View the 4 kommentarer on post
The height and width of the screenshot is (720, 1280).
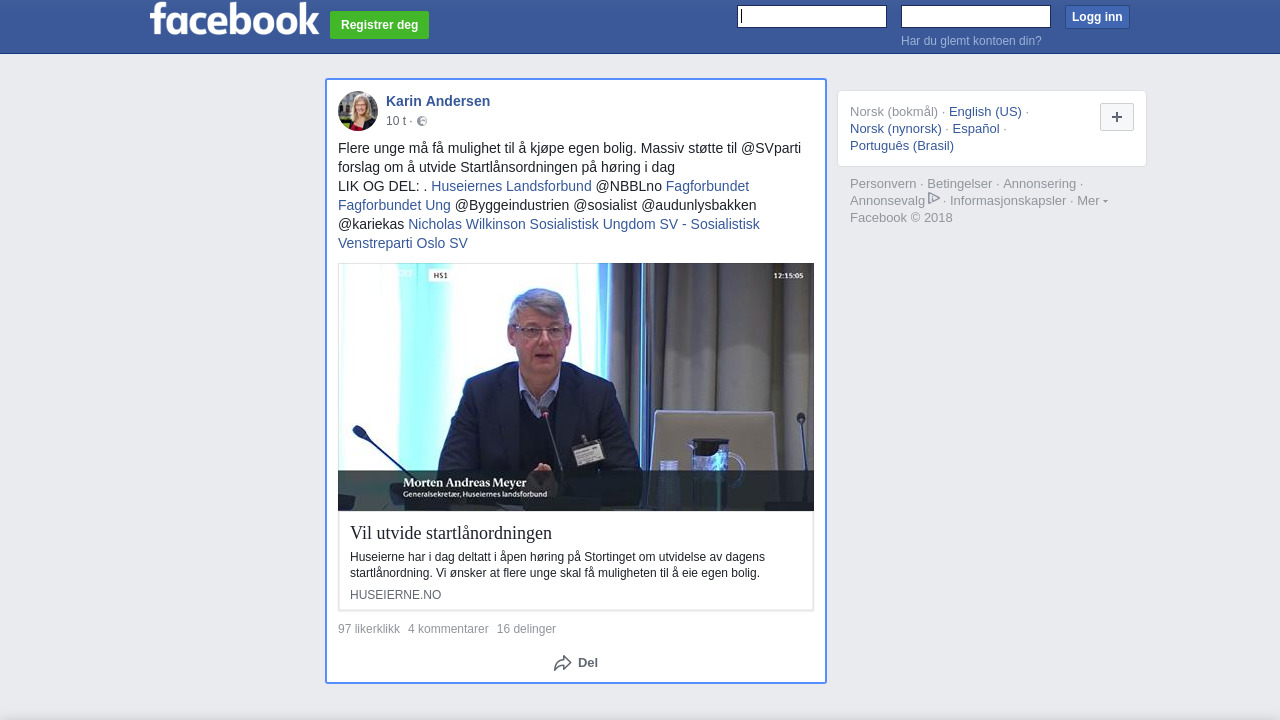click(x=448, y=629)
